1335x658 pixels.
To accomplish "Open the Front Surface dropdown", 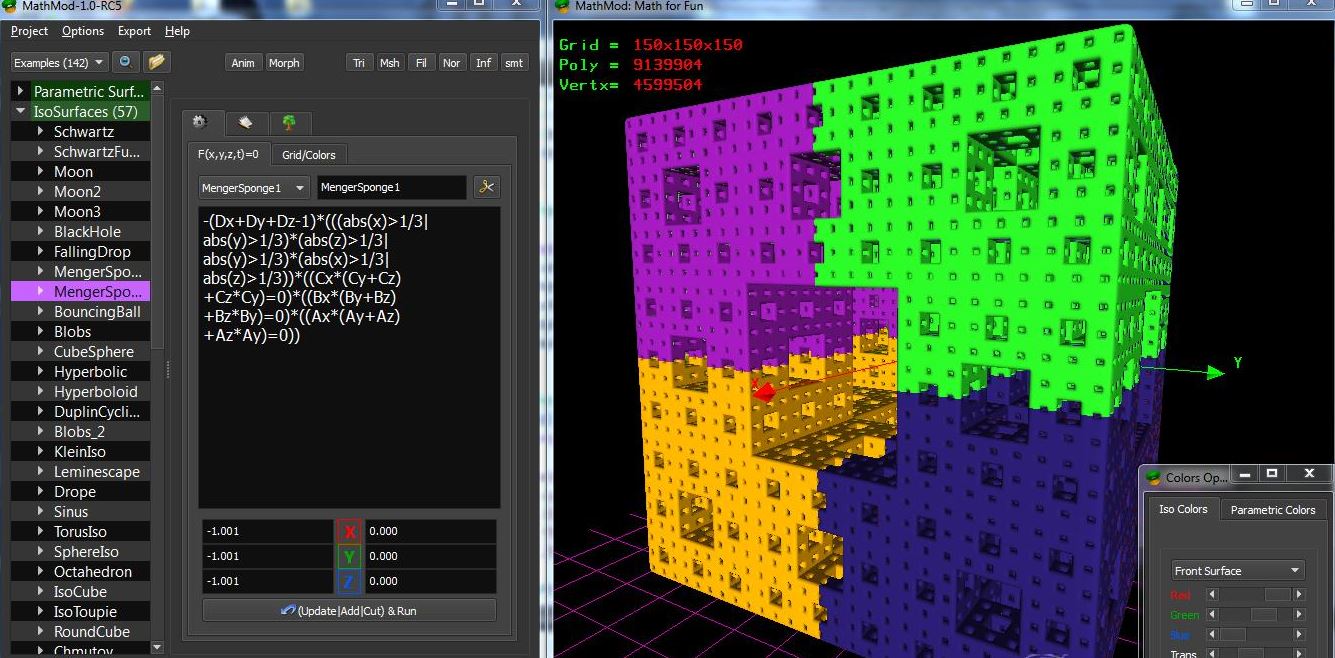I will pos(1237,570).
